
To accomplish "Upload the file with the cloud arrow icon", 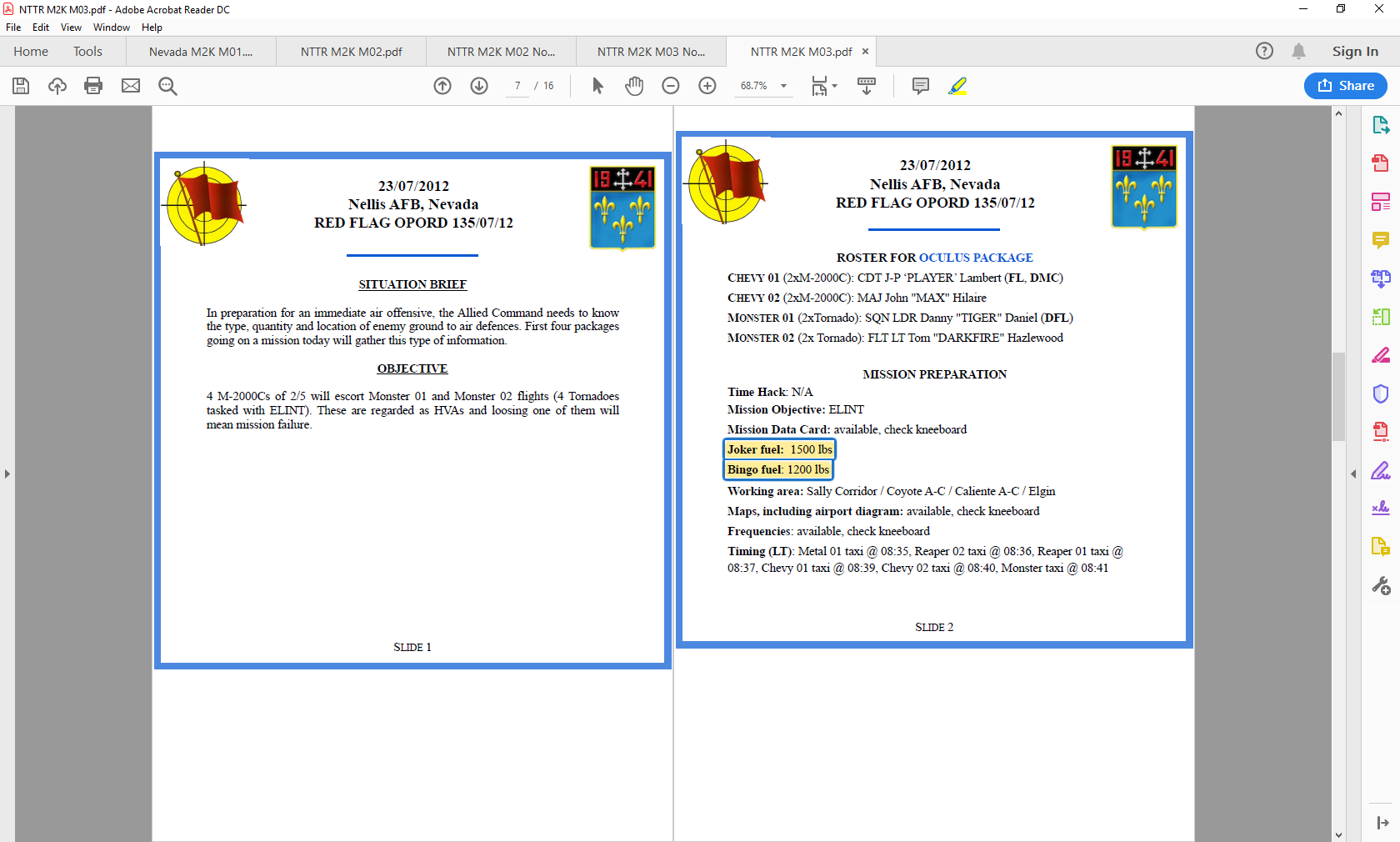I will 57,86.
